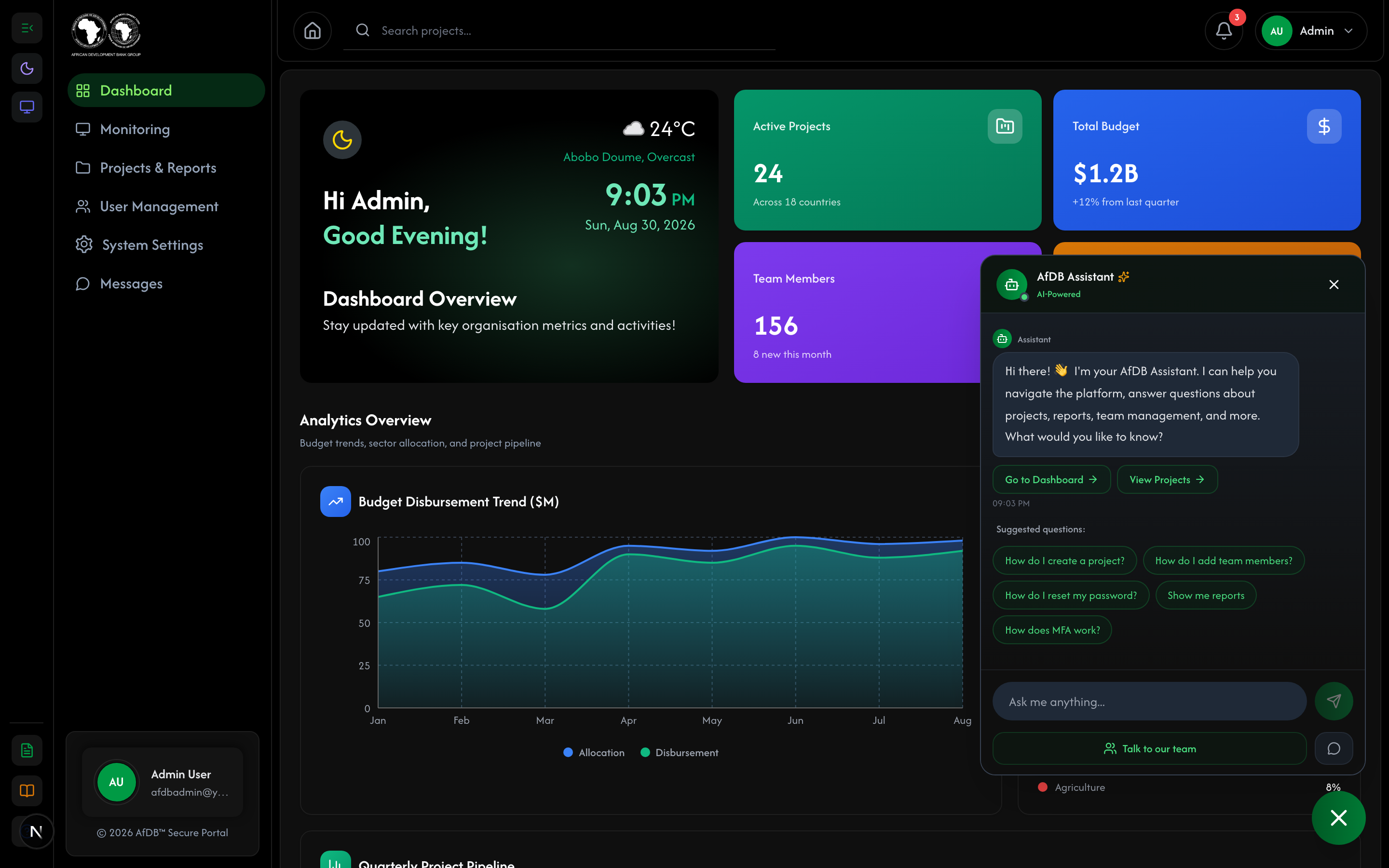Open Monitoring in the sidebar

pyautogui.click(x=166, y=129)
